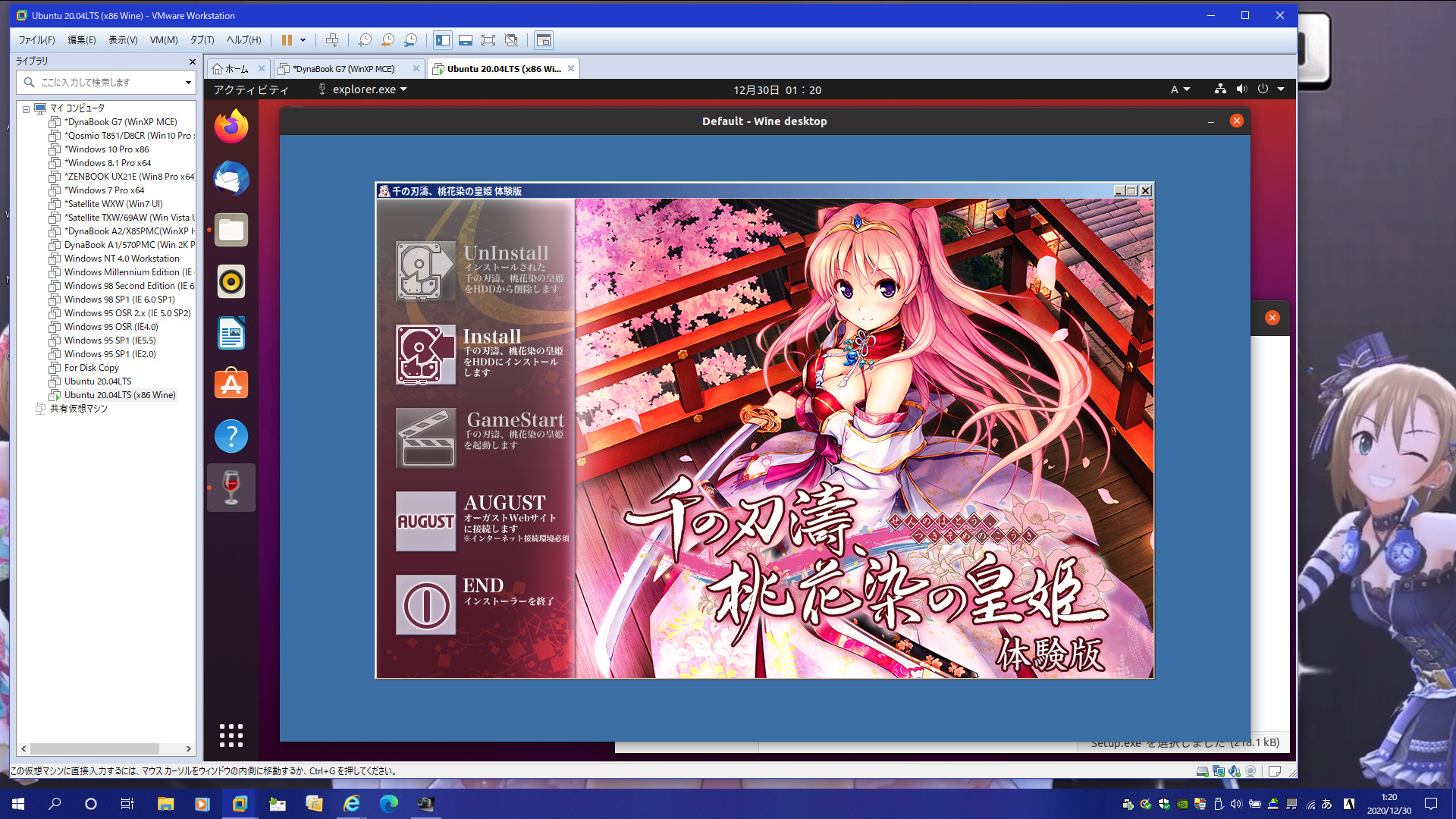Toggle the console view toolbar icon
The image size is (1456, 819).
pos(544,40)
